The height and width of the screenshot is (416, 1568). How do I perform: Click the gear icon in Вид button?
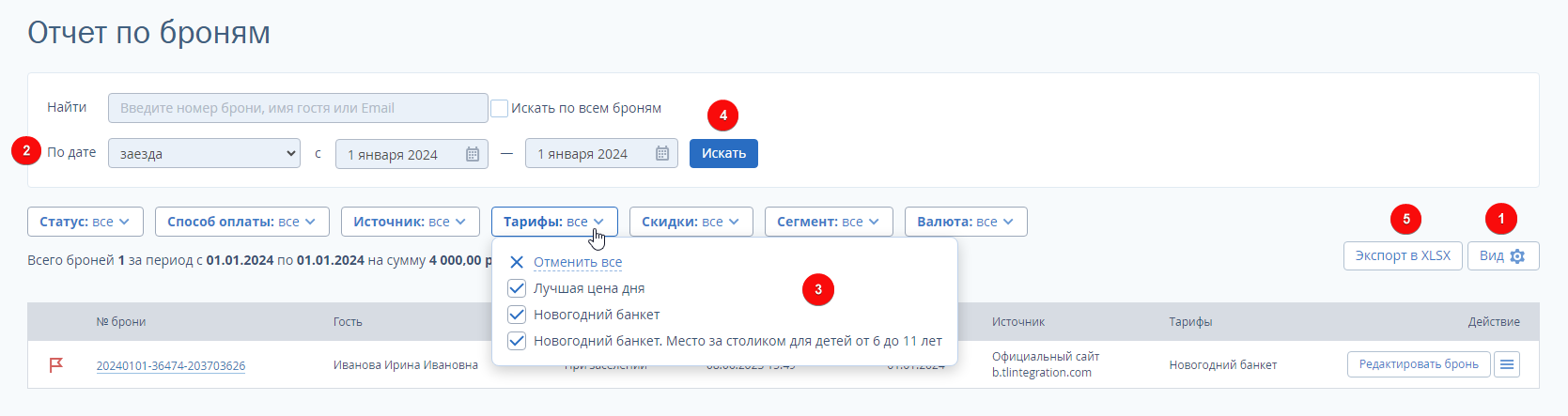click(1517, 256)
